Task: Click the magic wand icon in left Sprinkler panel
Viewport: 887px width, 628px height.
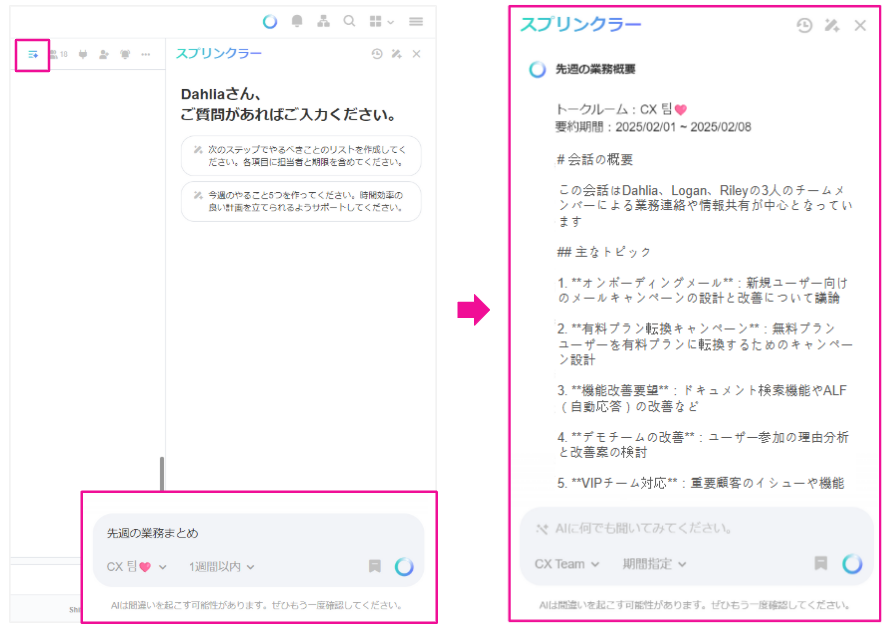Action: [397, 54]
